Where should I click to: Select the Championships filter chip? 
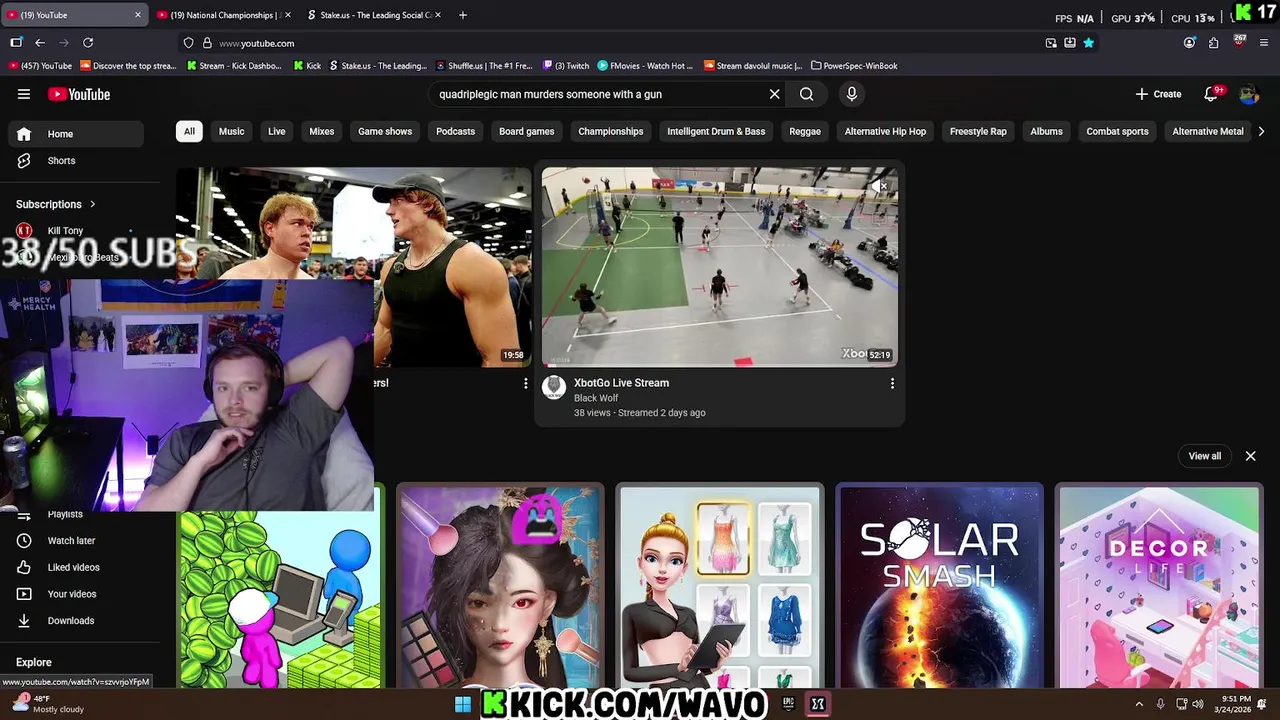pos(611,131)
